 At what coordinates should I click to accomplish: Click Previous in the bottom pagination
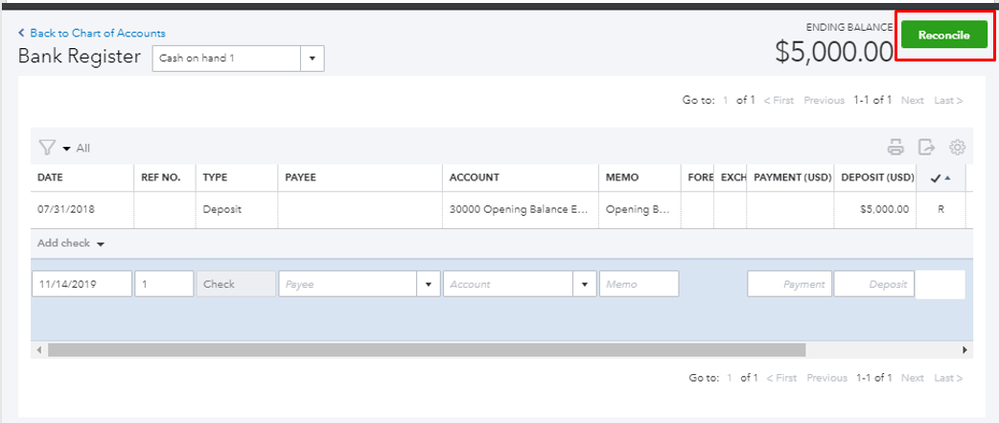827,378
